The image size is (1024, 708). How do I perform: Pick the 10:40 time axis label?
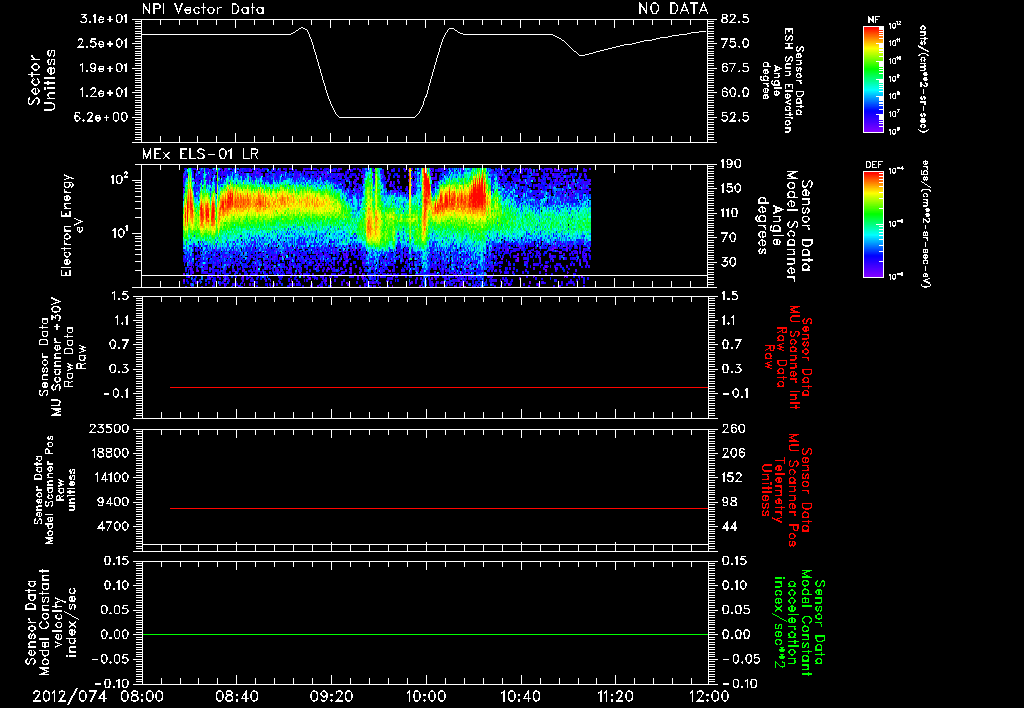coord(520,695)
